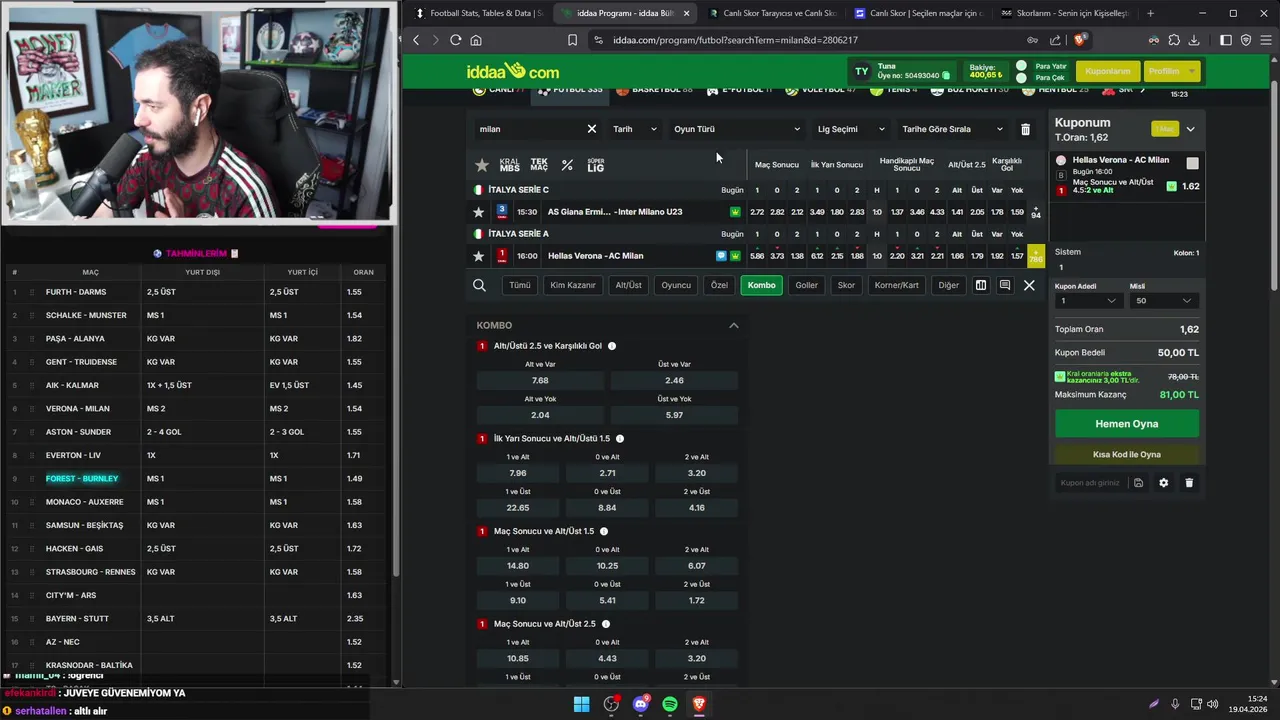Toggle the Hellas Verona - AC Milan coupon checkbox

[x=1192, y=163]
